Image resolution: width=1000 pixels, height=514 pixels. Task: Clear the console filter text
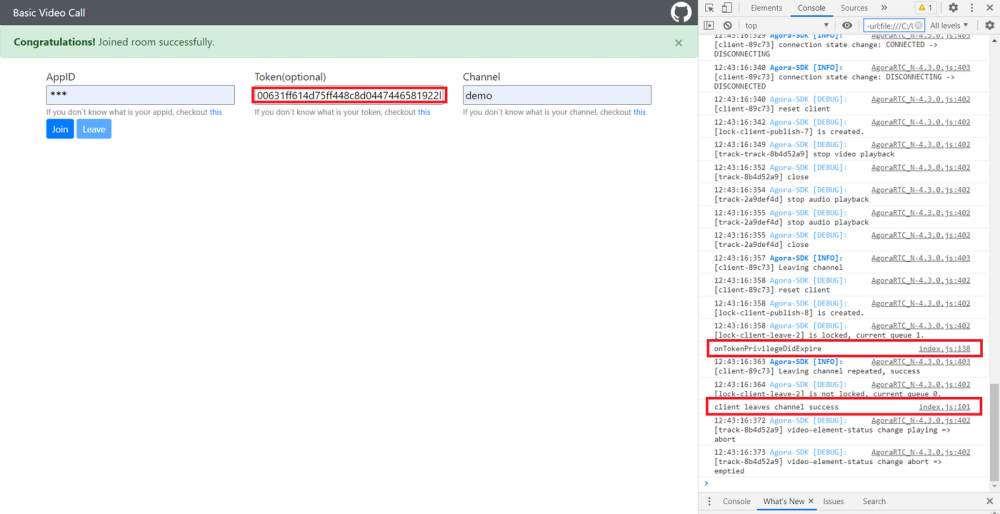(918, 26)
